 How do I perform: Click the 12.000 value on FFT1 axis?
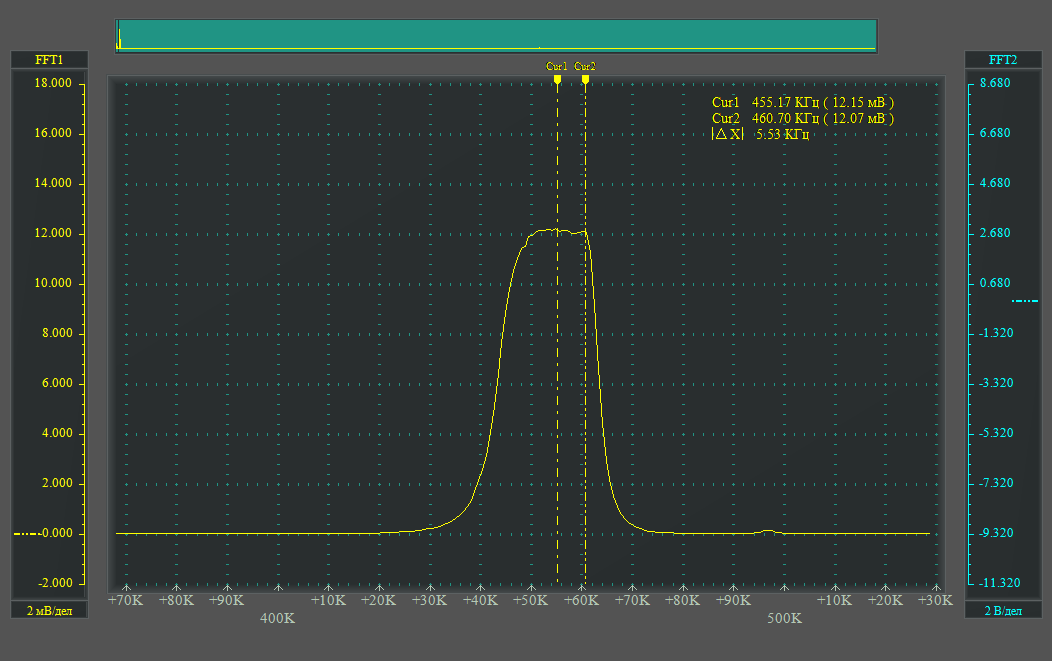coord(53,233)
